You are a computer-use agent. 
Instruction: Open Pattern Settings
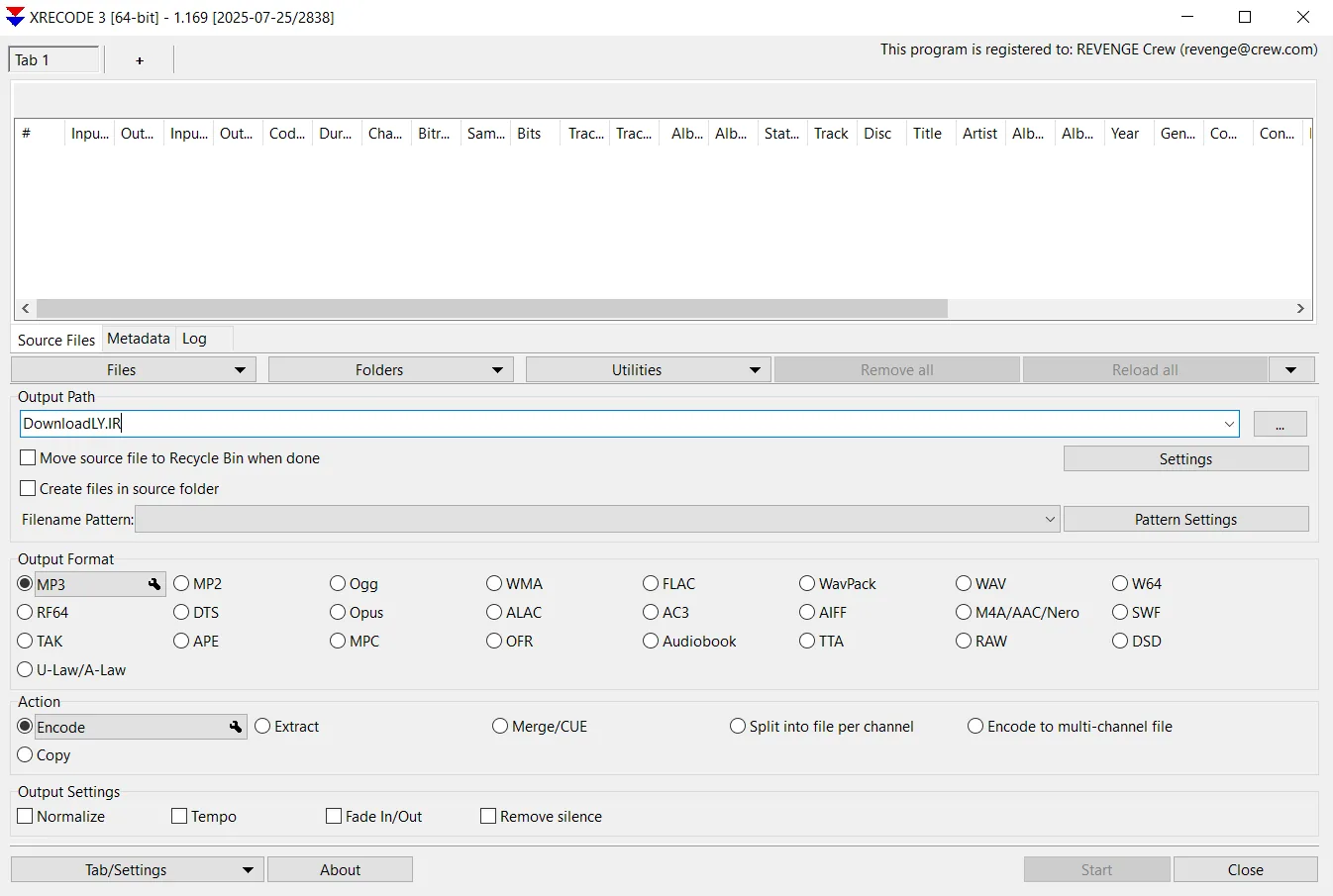tap(1186, 520)
